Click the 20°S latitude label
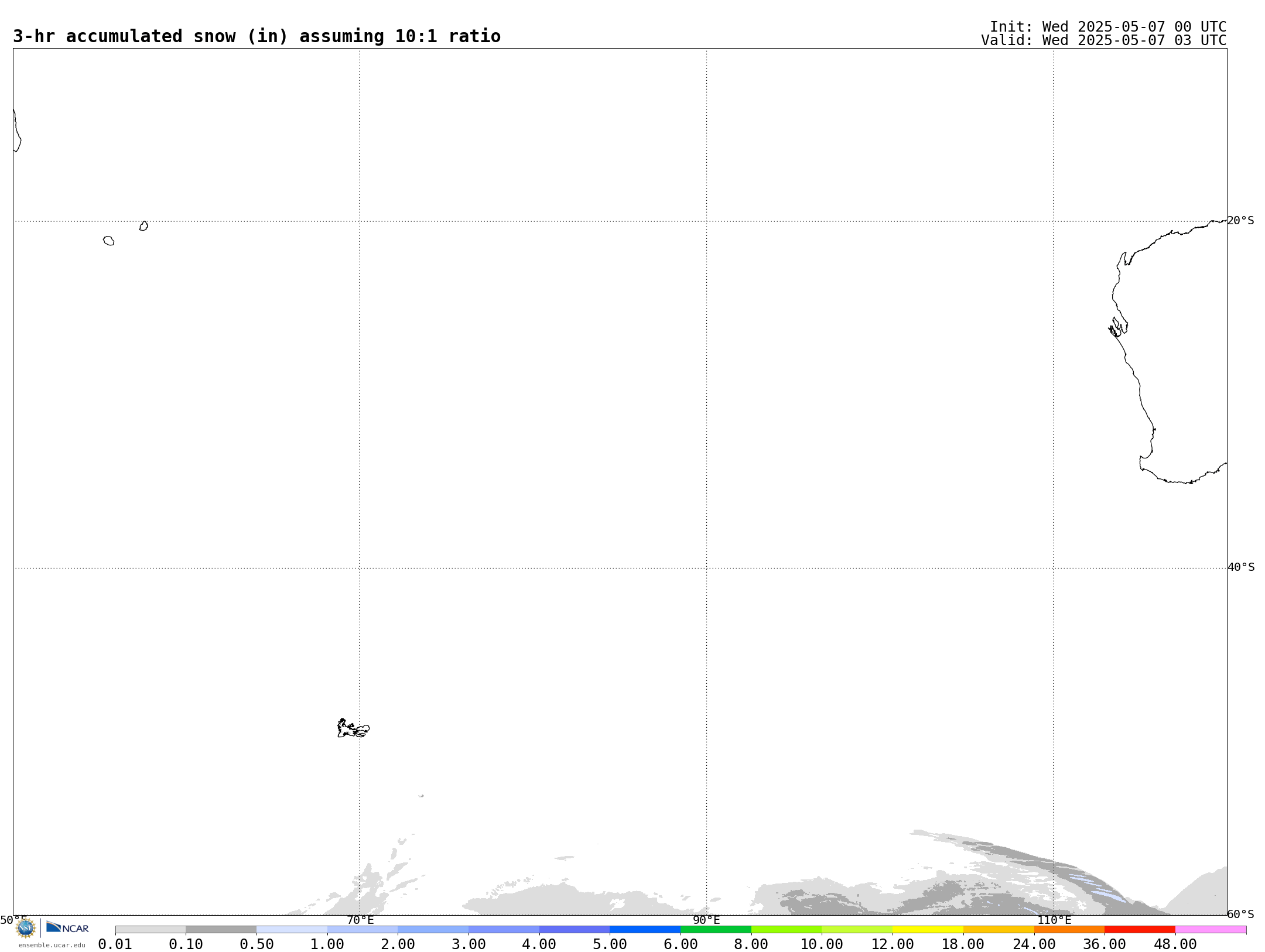This screenshot has height=952, width=1265. pos(1241,221)
